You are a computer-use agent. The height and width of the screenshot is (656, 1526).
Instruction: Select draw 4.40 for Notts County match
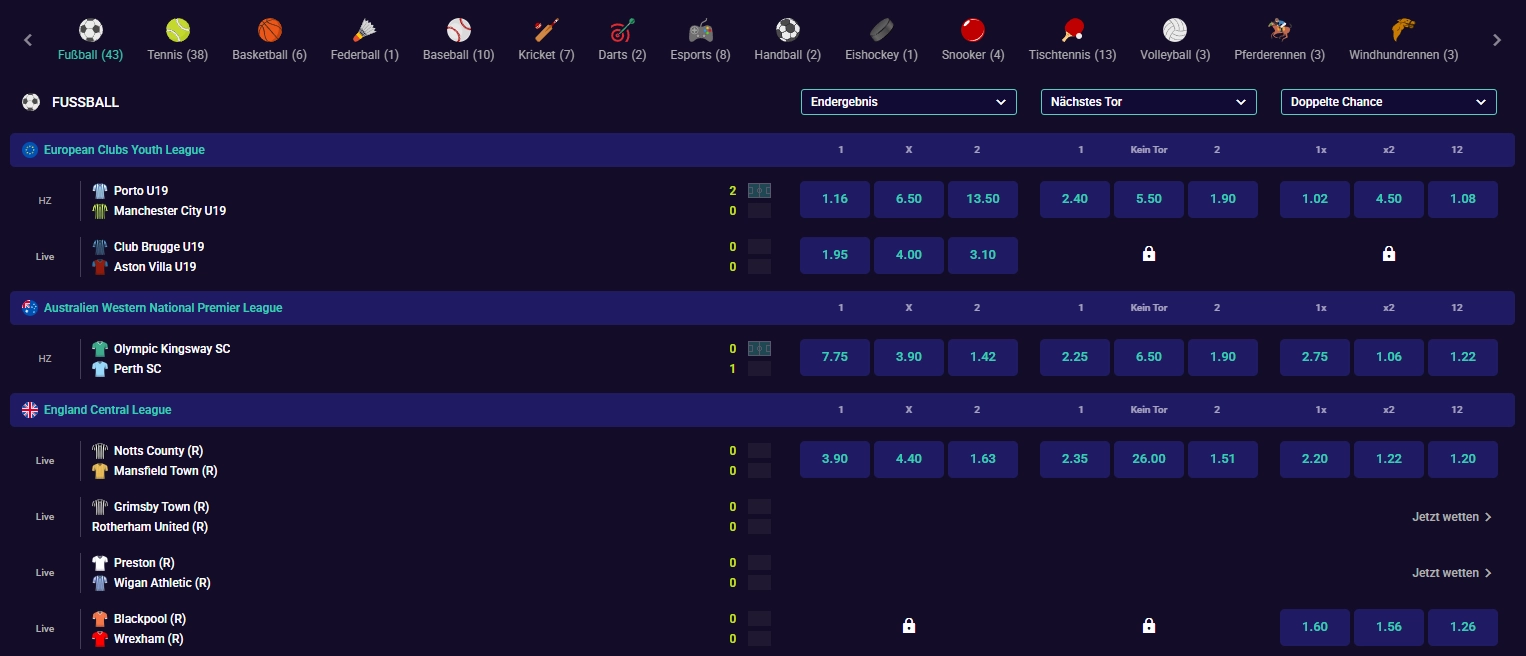coord(909,459)
